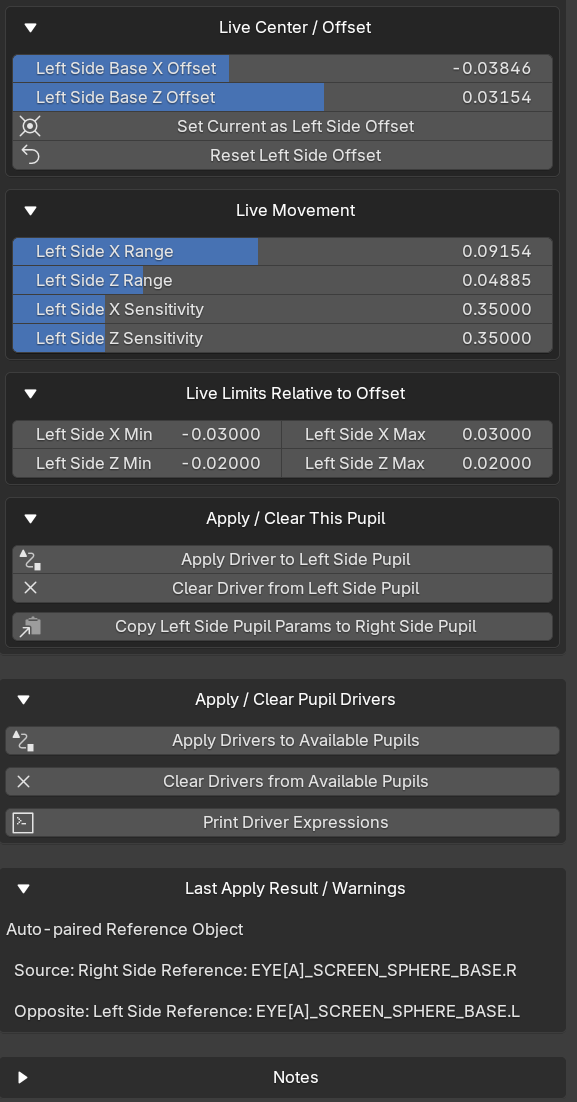This screenshot has width=577, height=1102.
Task: Click the Left Side X Max field
Action: pyautogui.click(x=417, y=434)
